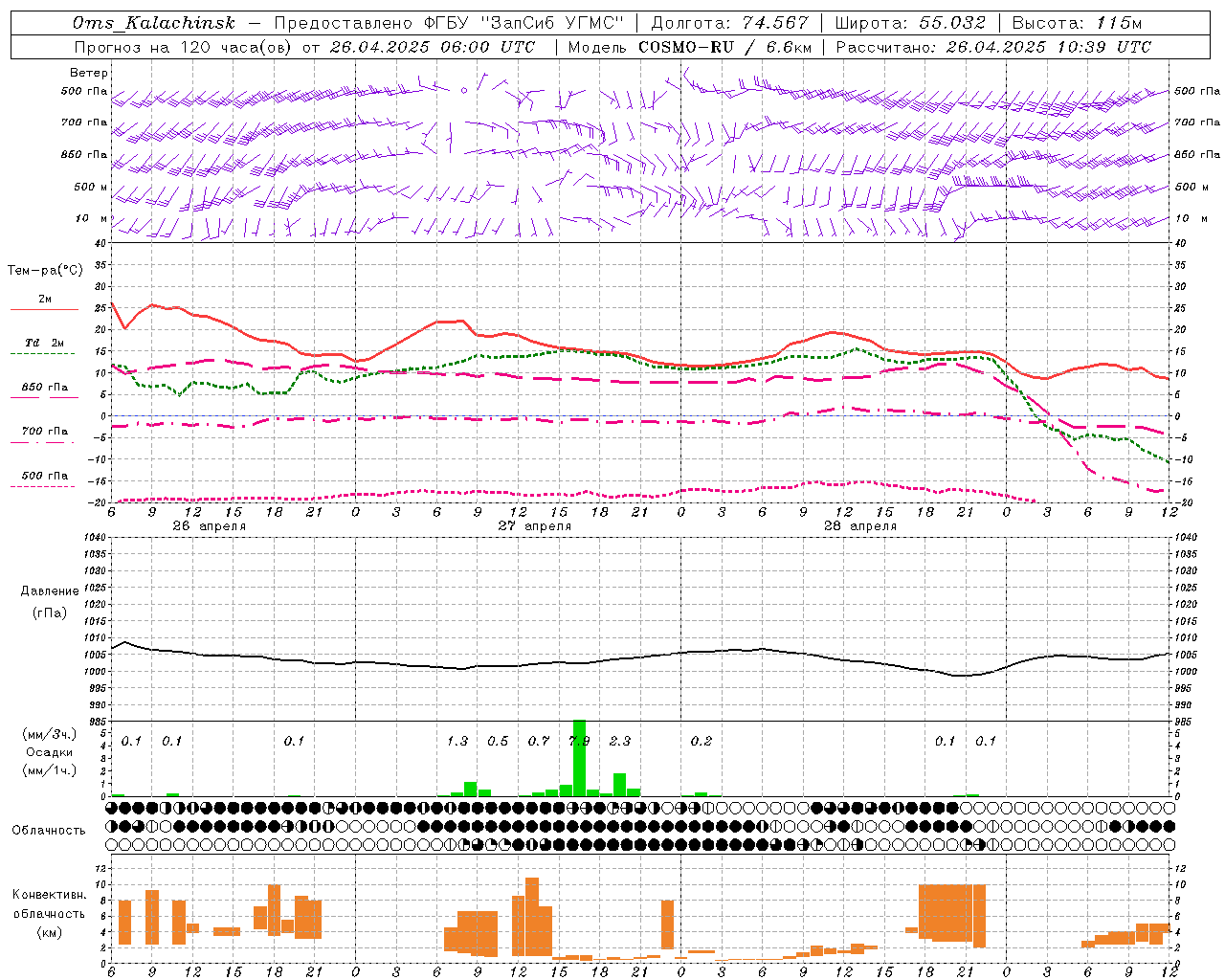
Task: Click the 7.9 precipitation amount value
Action: point(579,741)
